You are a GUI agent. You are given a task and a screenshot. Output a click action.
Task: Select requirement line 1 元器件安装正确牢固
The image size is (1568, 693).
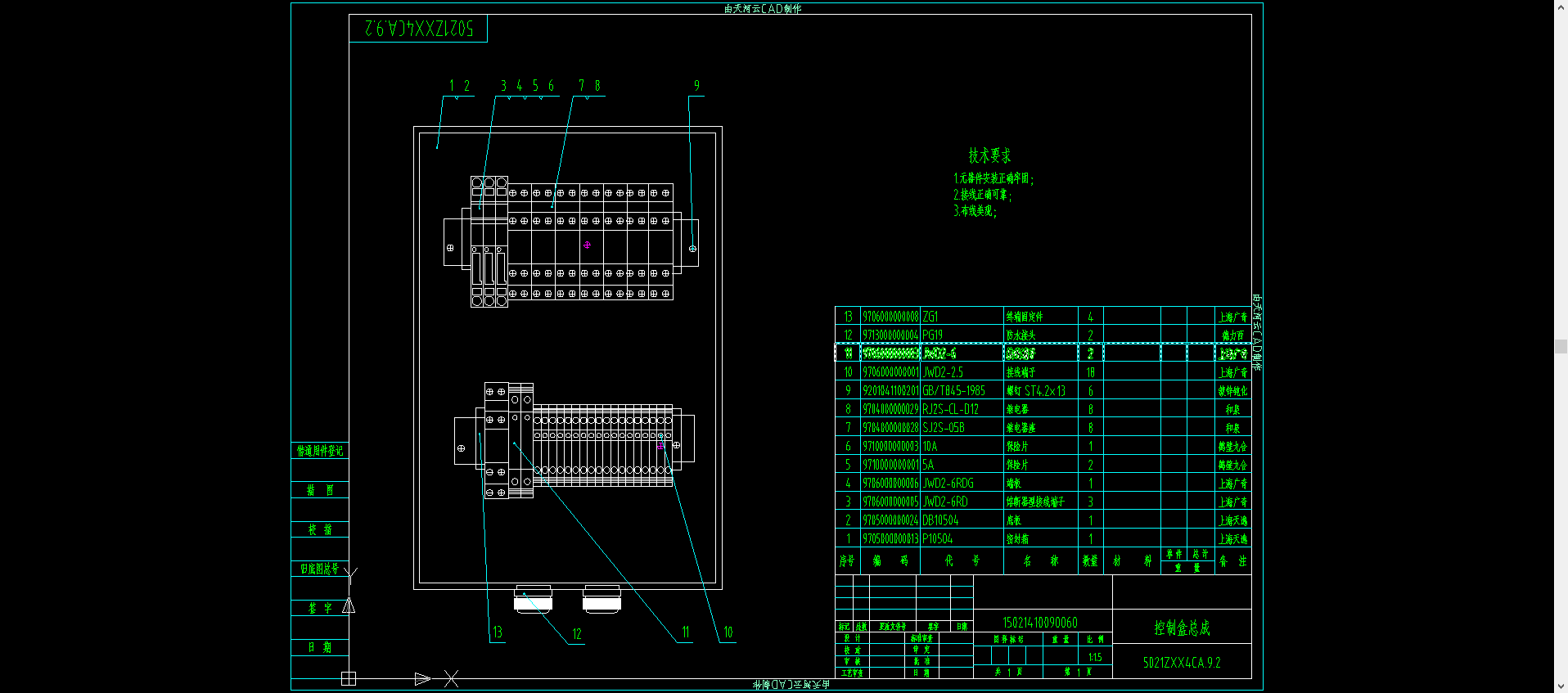point(994,178)
